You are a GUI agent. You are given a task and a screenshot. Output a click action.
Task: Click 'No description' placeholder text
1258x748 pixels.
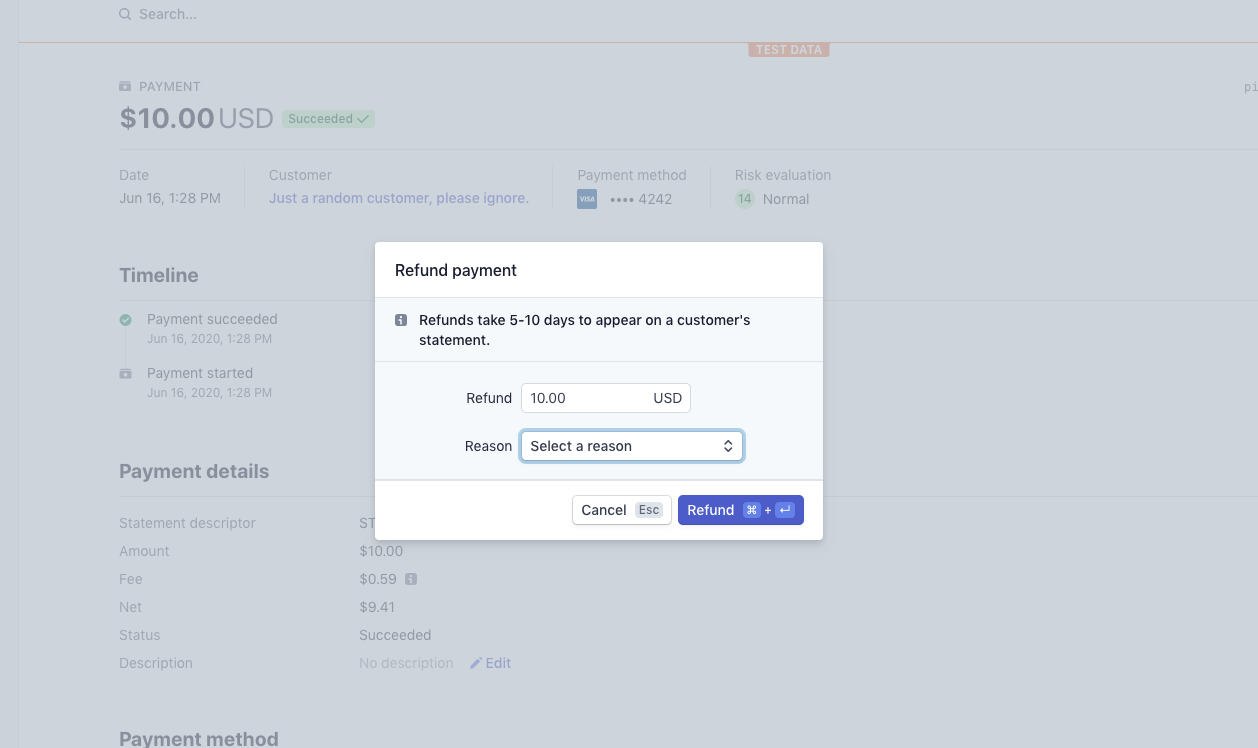click(x=406, y=663)
